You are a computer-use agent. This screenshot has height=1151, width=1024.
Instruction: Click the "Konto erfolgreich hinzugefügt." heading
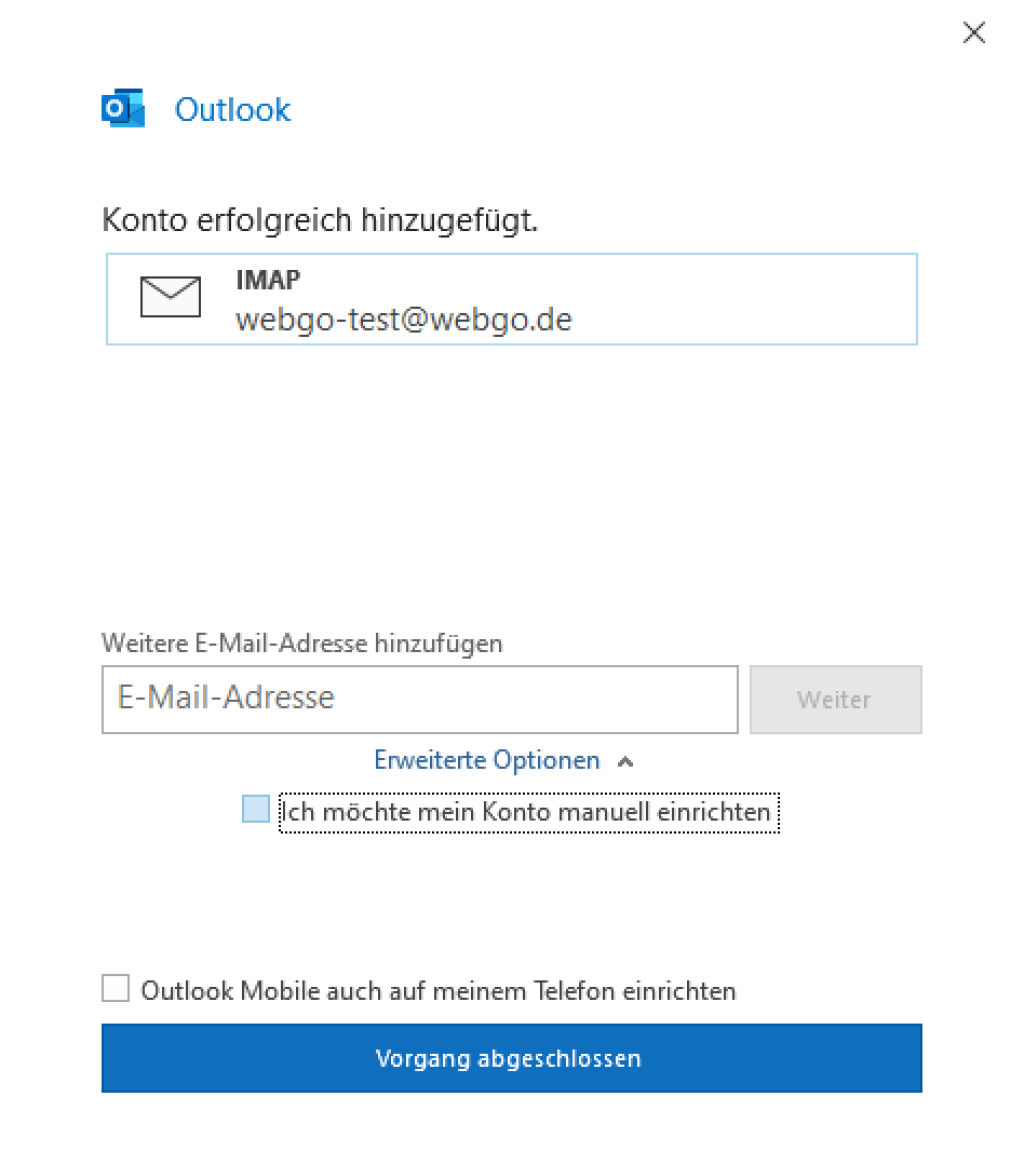pos(320,220)
